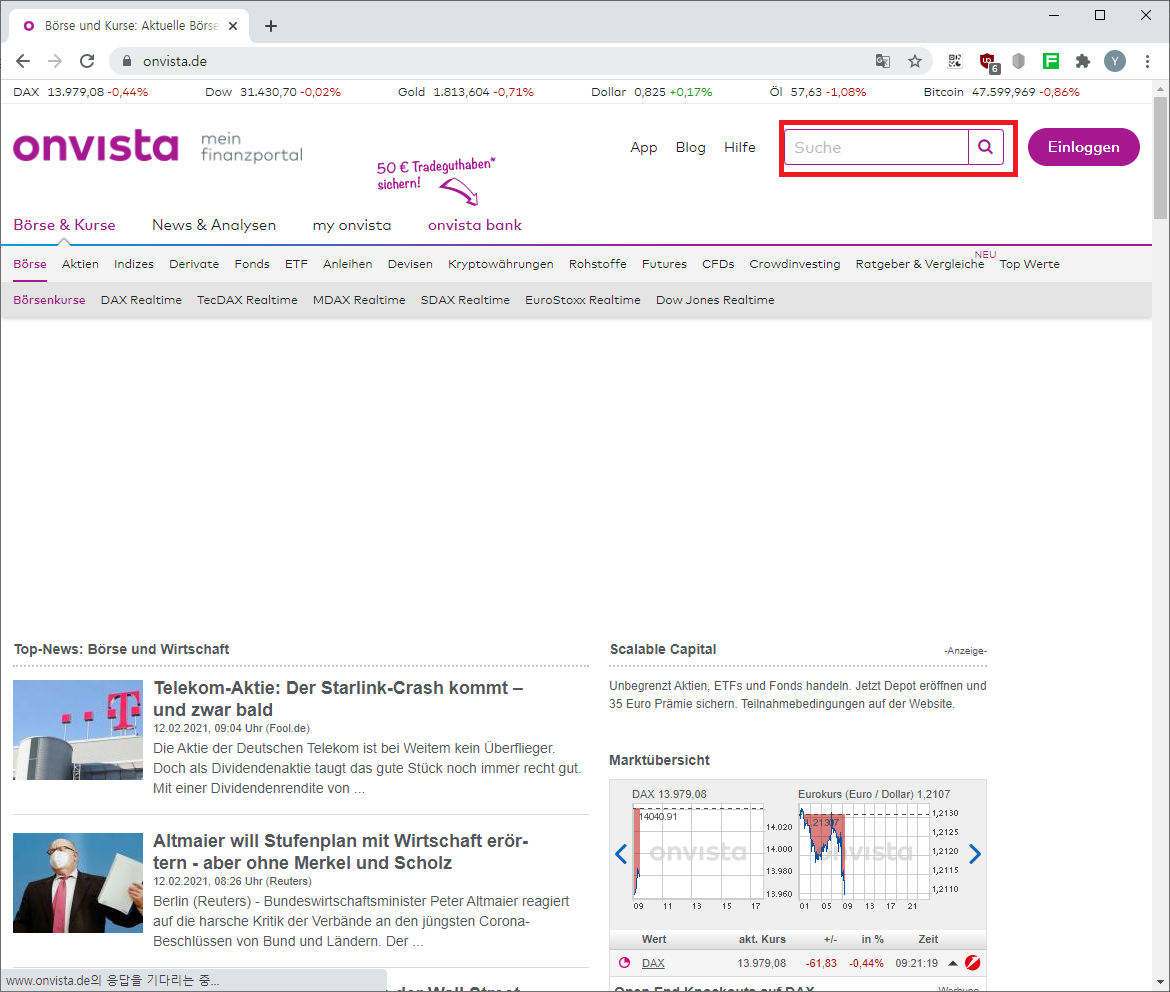1170x992 pixels.
Task: Open the Futures submenu item
Action: click(664, 263)
